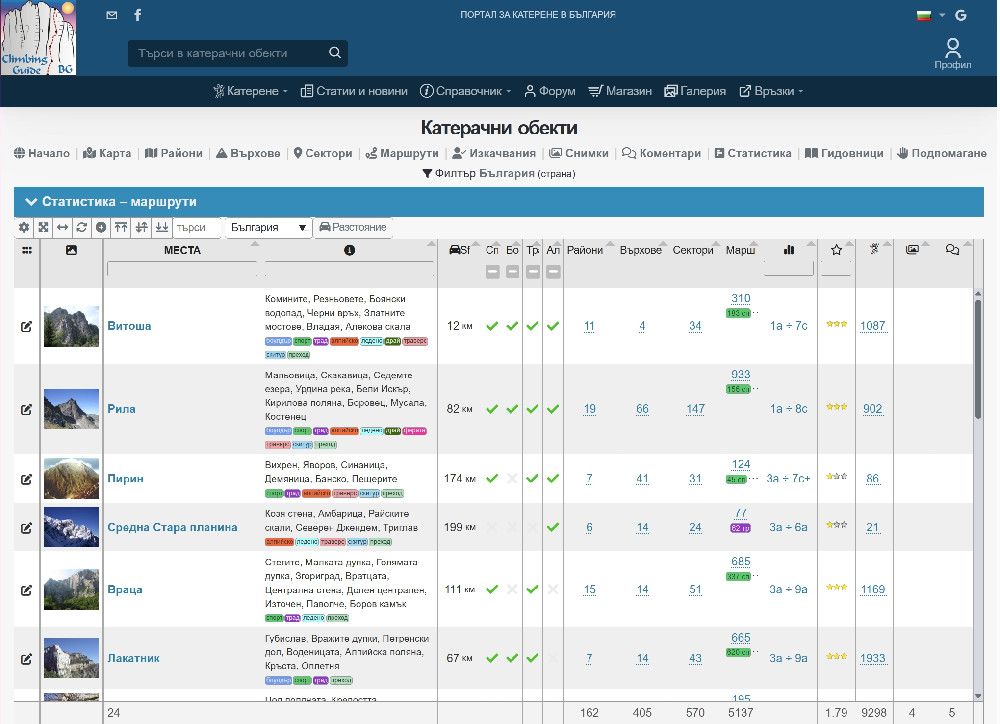
Task: Click the fullscreen expand table icon
Action: click(x=44, y=227)
